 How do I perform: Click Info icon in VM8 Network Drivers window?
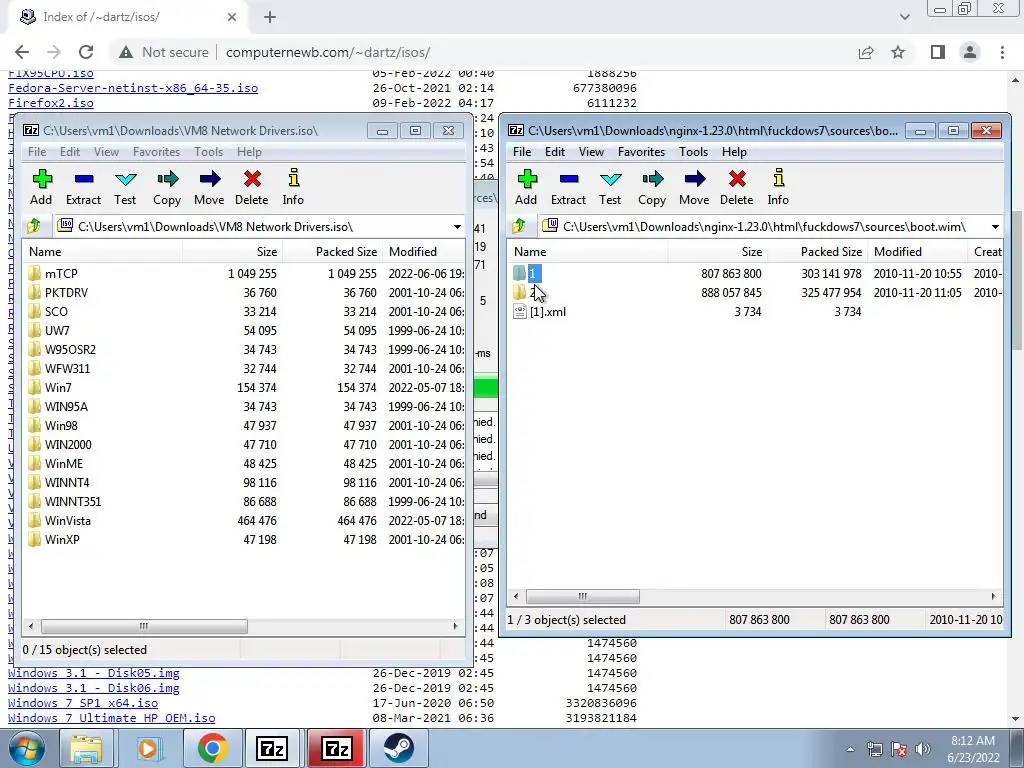[x=293, y=178]
